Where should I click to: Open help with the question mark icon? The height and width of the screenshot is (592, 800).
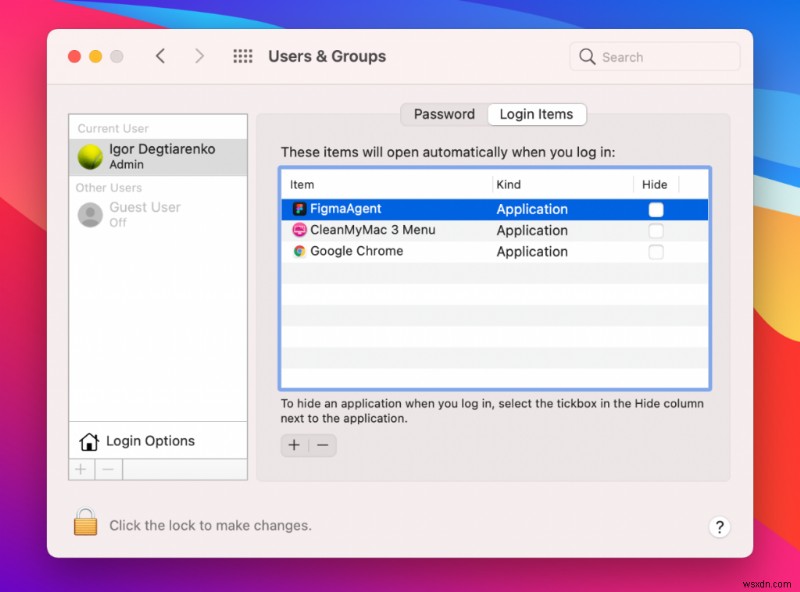(x=720, y=527)
